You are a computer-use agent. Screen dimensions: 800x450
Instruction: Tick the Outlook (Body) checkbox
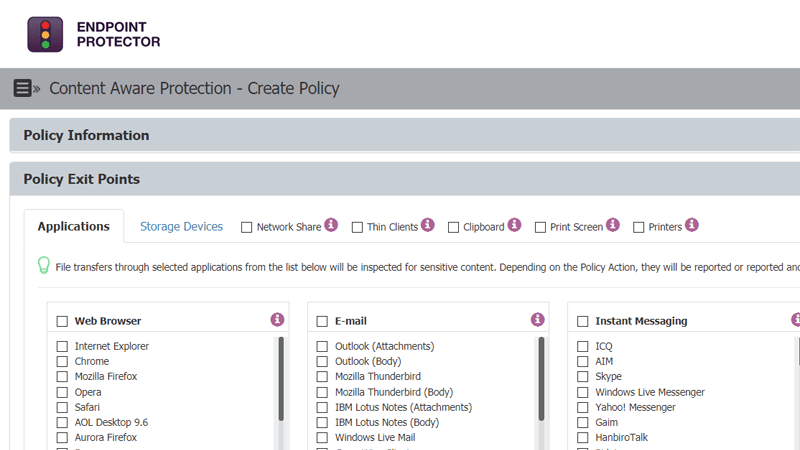pyautogui.click(x=322, y=361)
